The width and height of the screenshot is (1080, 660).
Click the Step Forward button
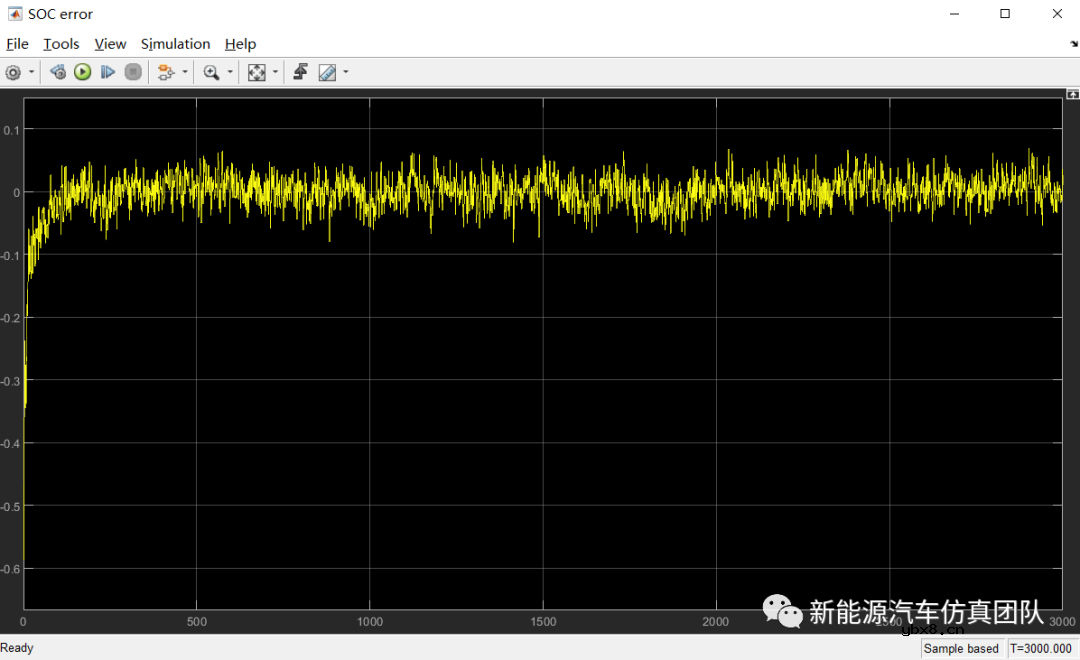[x=108, y=72]
